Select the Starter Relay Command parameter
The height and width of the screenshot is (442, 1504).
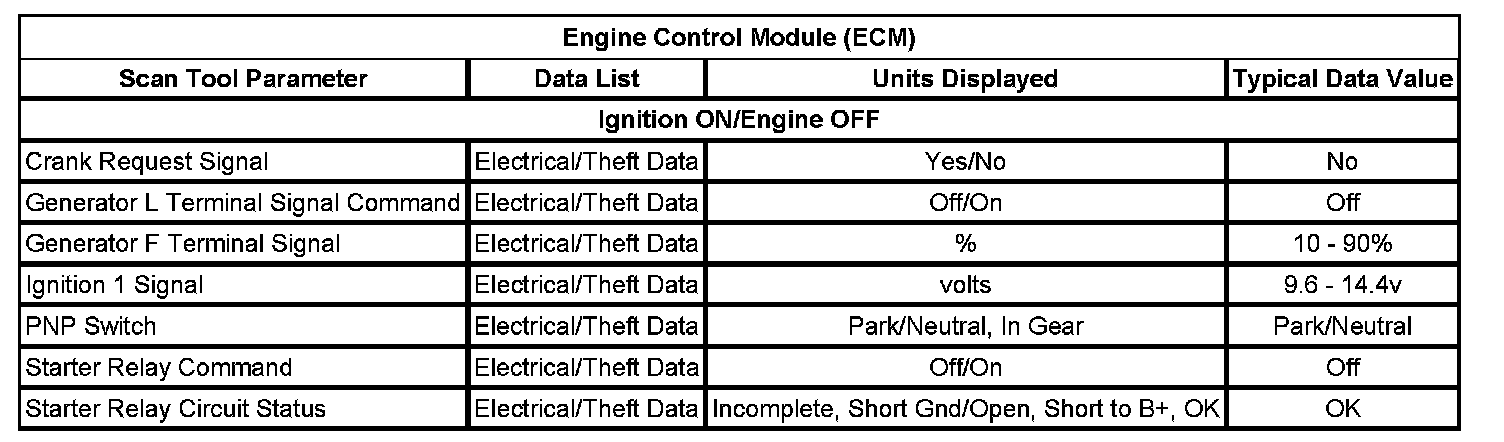(x=159, y=367)
